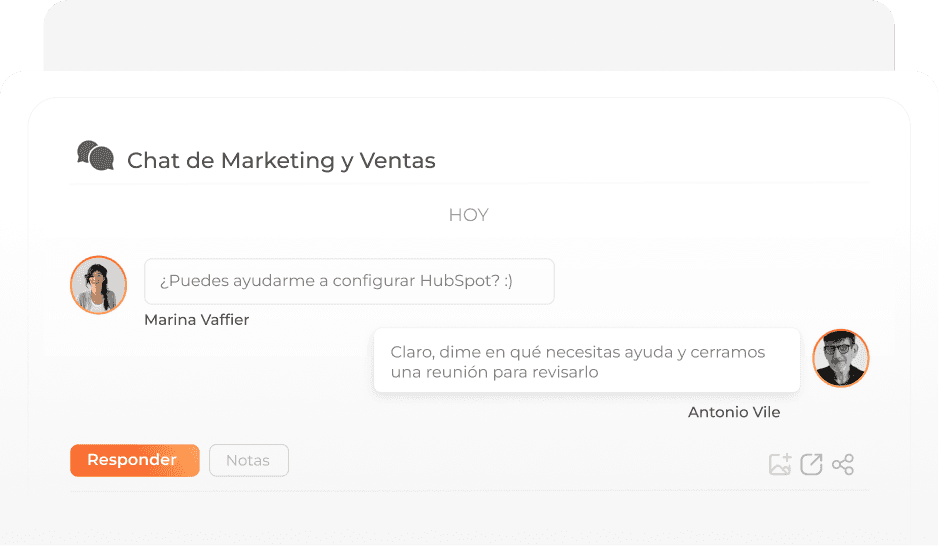Click the word HubSpot in Marina's message
Viewport: 939px width, 546px height.
click(458, 280)
